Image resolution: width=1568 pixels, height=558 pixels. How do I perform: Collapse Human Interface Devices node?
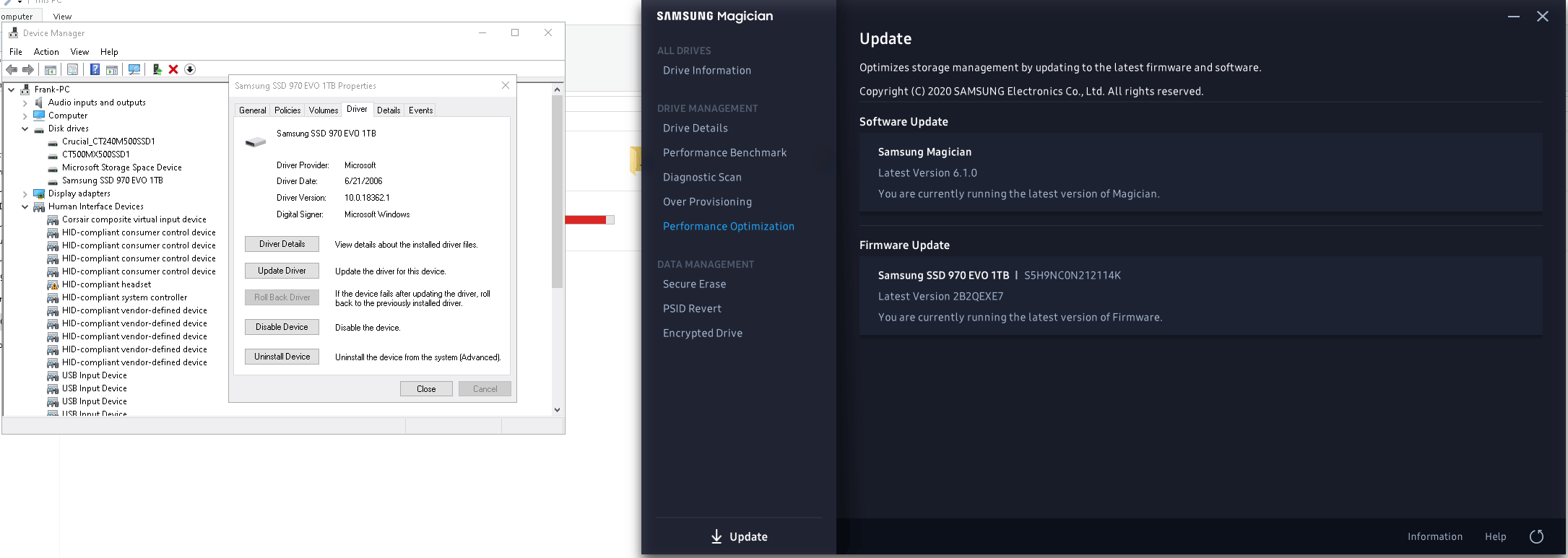click(25, 206)
